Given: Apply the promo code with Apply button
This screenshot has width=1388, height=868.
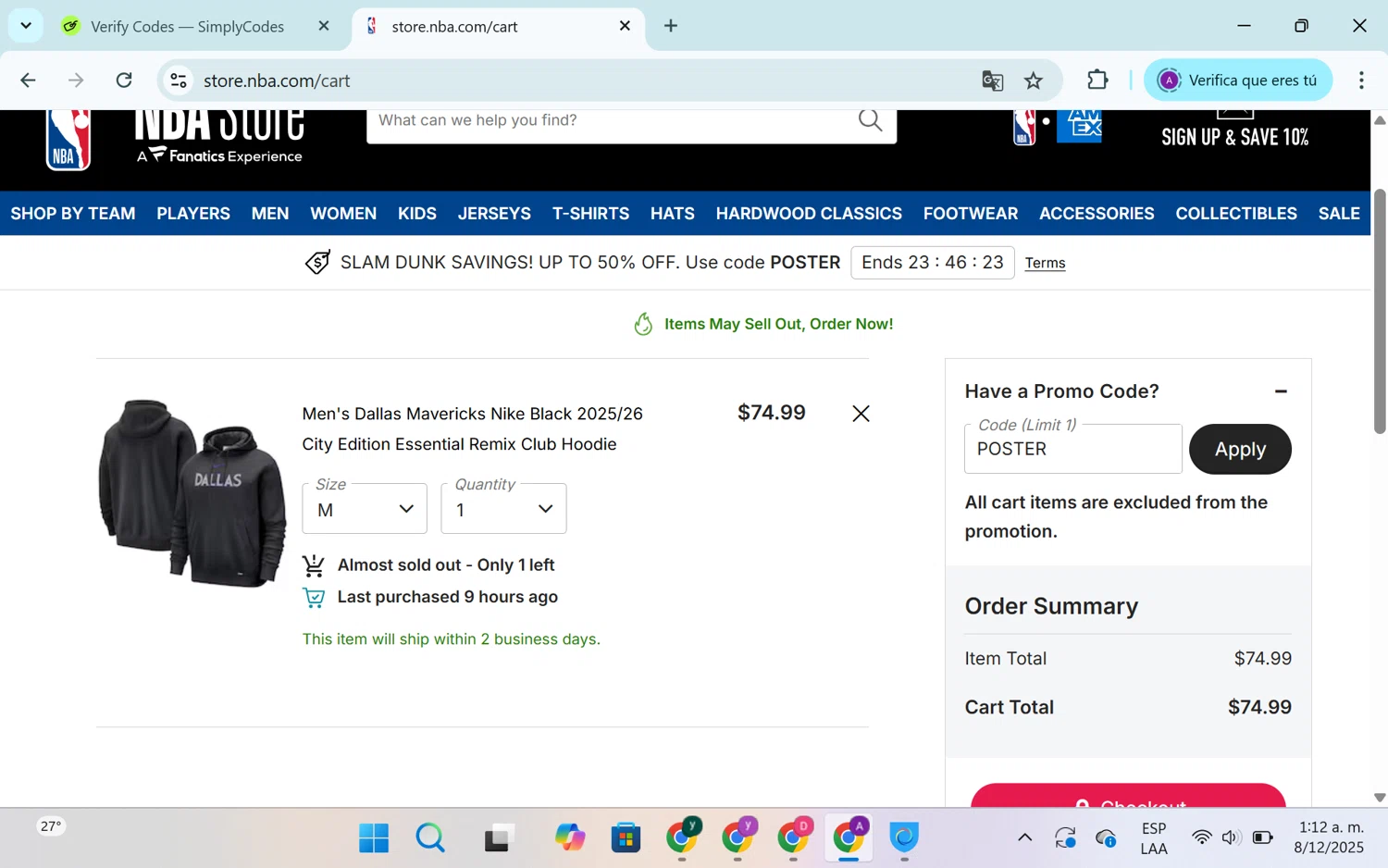Looking at the screenshot, I should coord(1240,449).
